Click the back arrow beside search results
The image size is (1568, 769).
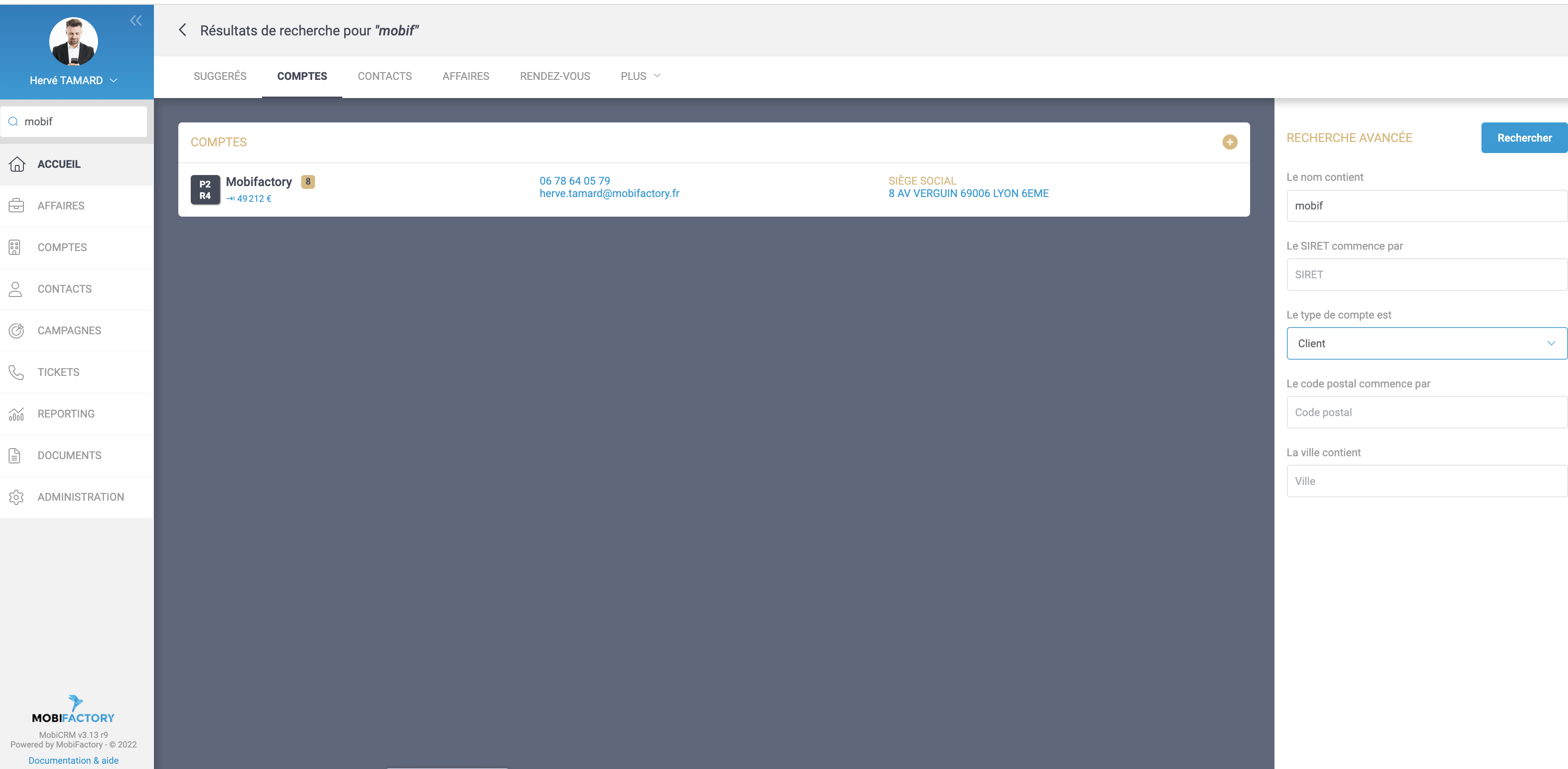point(182,31)
